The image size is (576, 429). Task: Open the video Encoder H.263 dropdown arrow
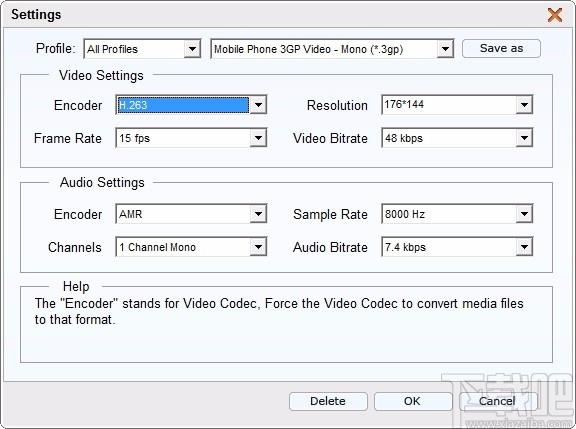(258, 105)
